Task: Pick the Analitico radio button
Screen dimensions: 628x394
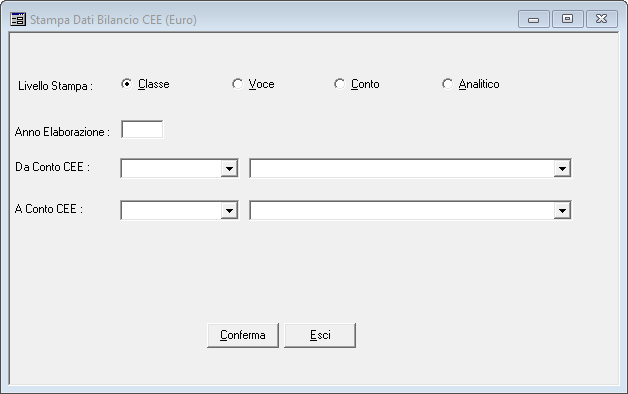Action: pos(447,84)
